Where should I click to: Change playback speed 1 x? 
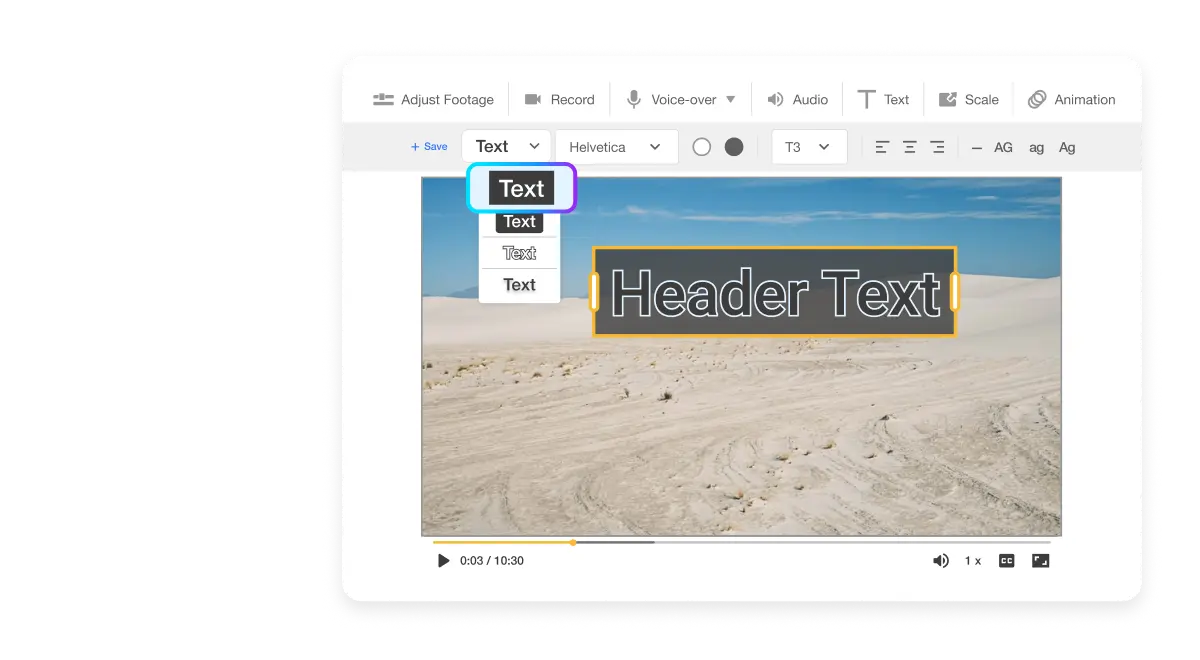tap(973, 561)
